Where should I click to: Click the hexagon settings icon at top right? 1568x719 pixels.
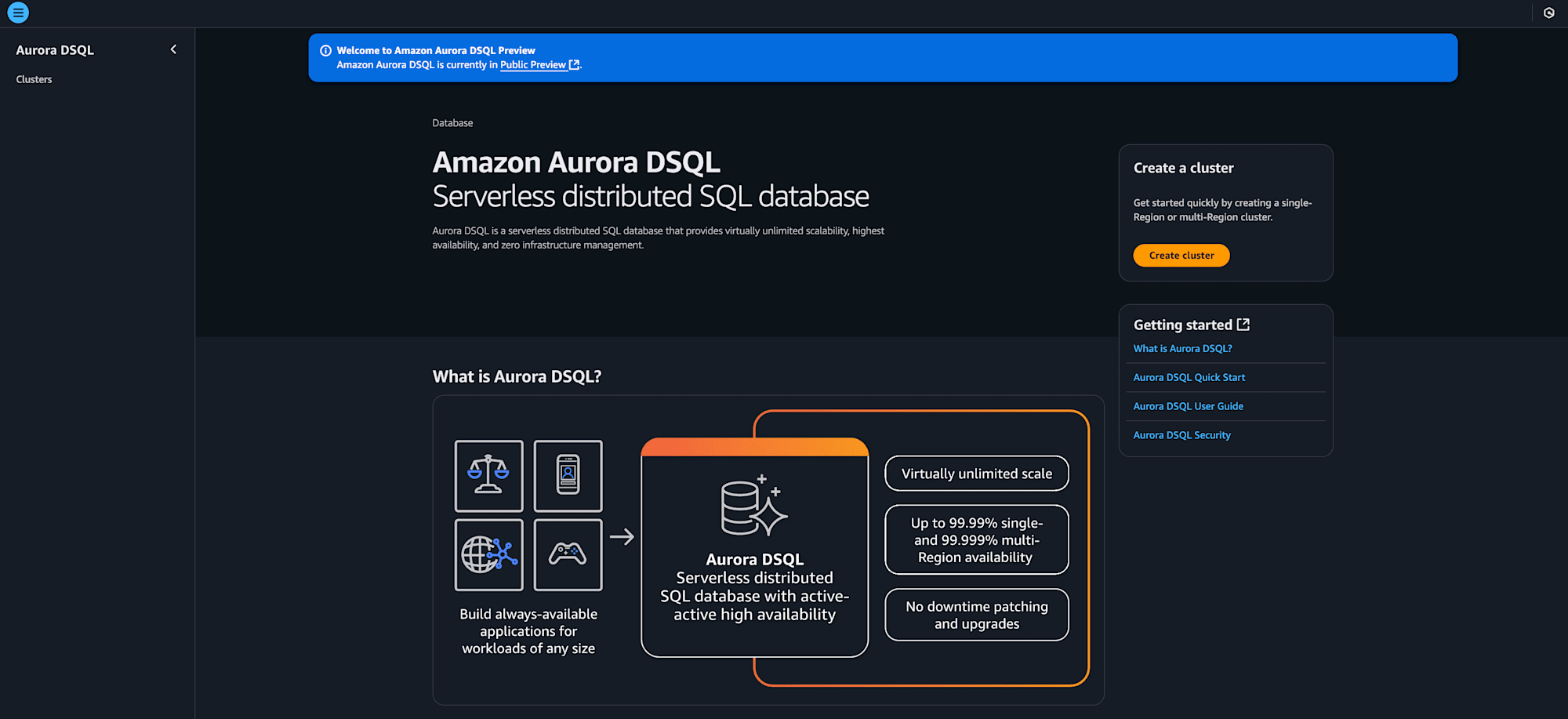[1548, 13]
